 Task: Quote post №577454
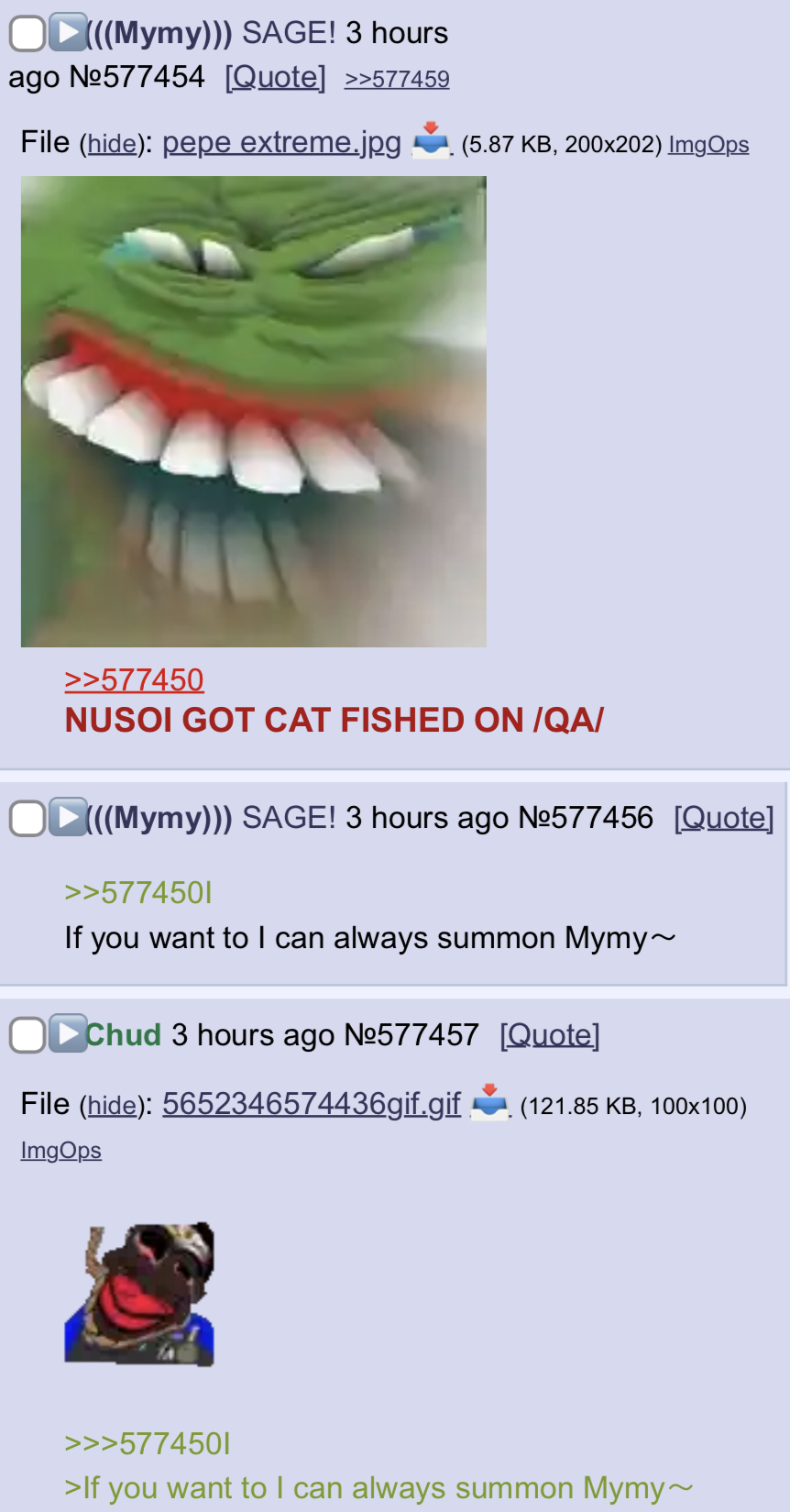[x=276, y=77]
